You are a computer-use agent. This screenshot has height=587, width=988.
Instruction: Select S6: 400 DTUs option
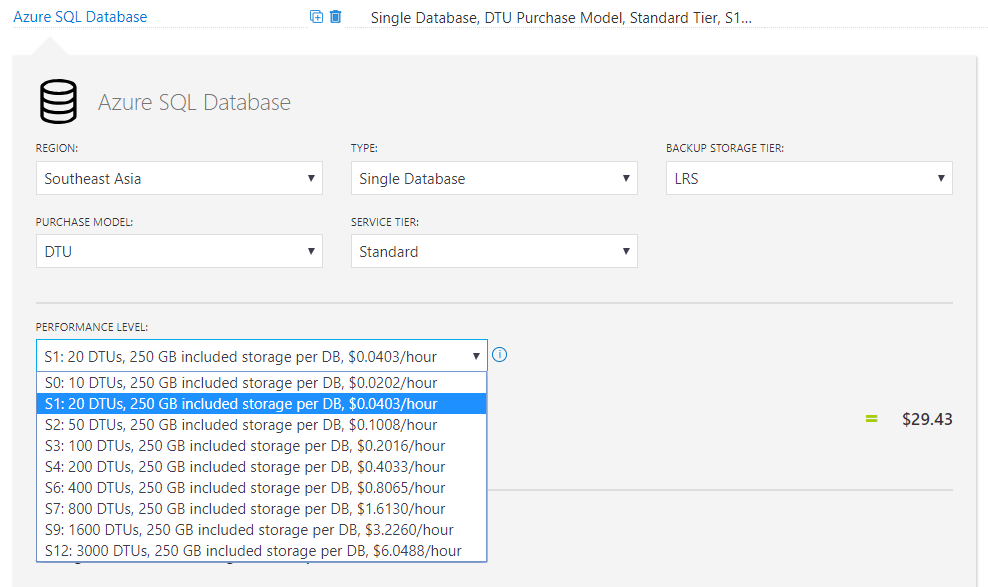(x=261, y=487)
